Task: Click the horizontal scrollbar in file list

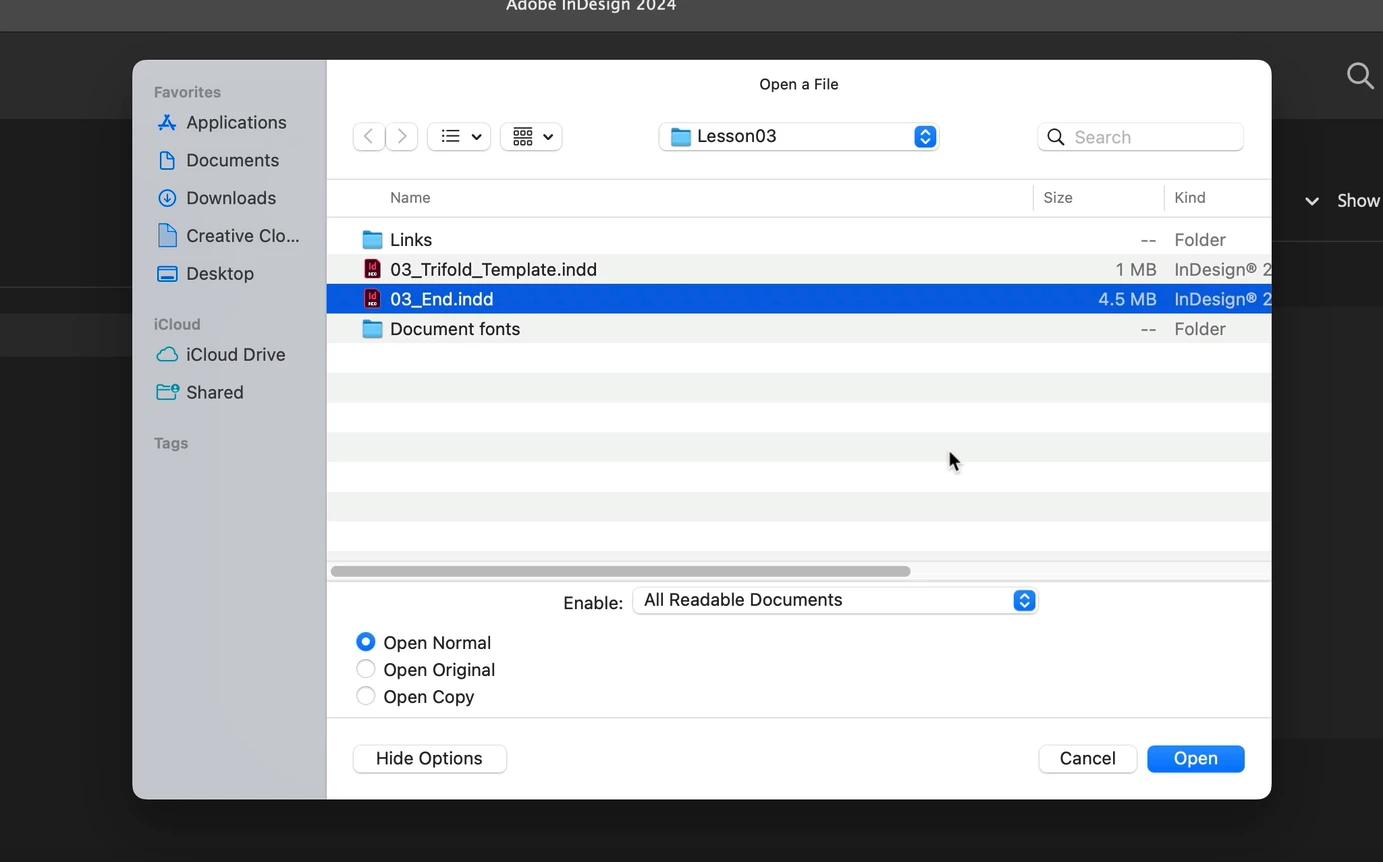Action: pos(620,571)
